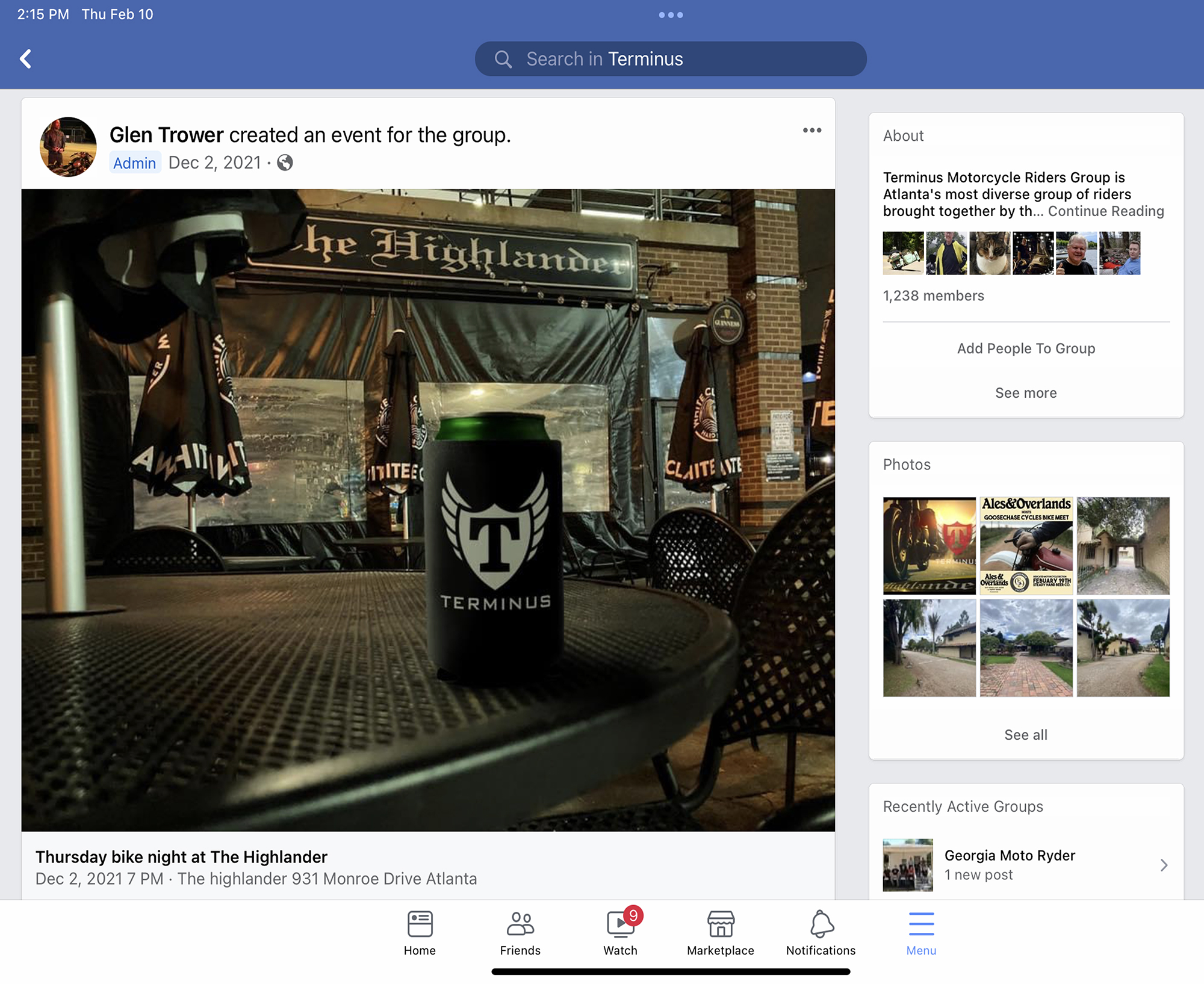Open the Watch tab

[x=621, y=932]
